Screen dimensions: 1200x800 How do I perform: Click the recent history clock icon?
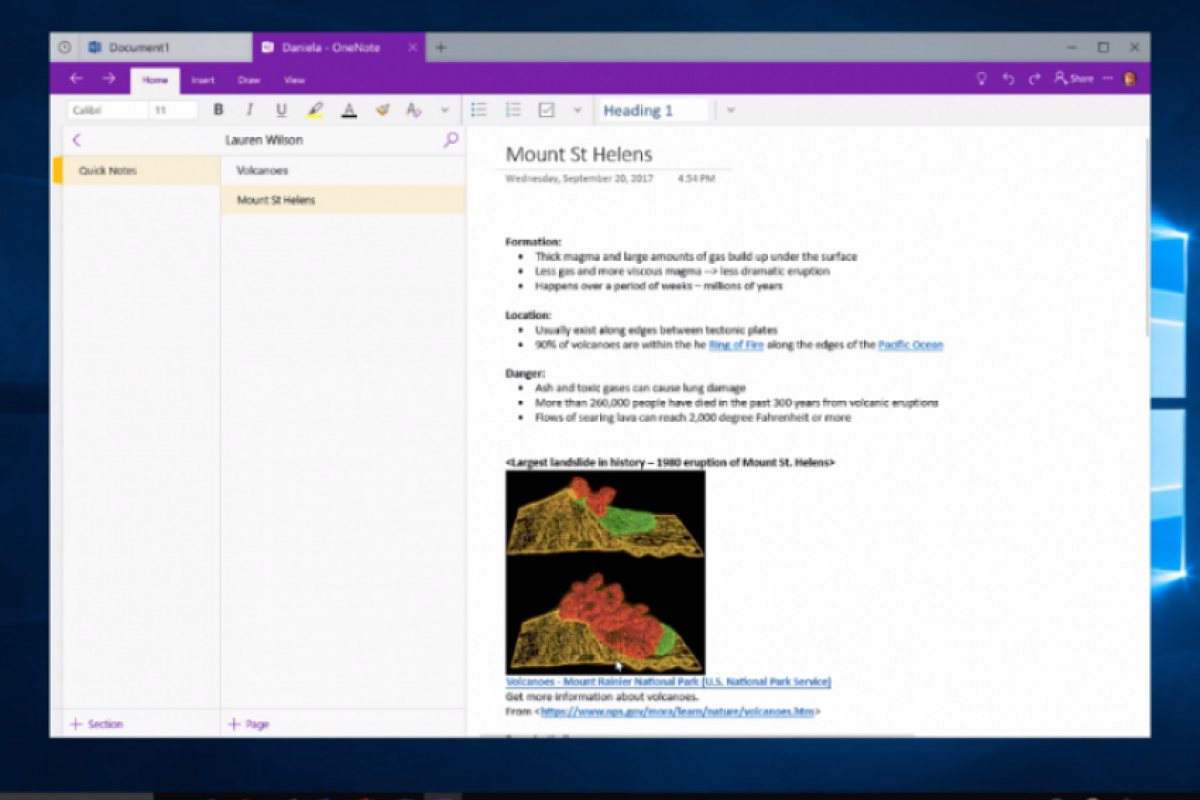pos(65,47)
